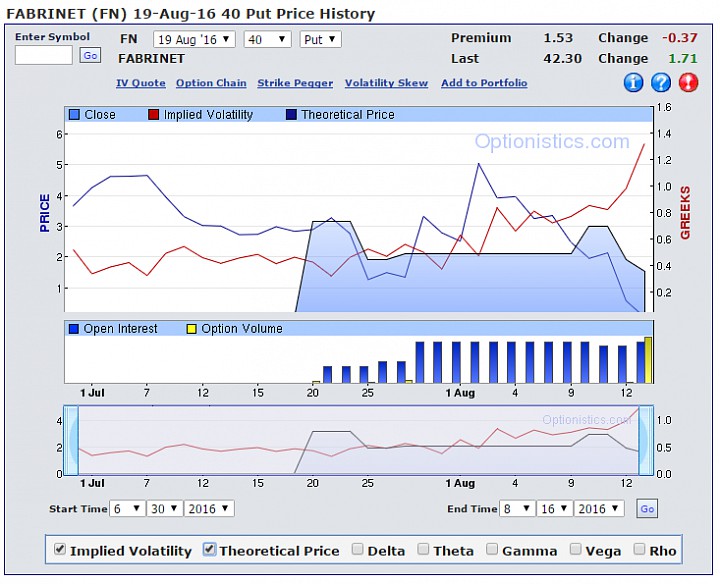This screenshot has height=584, width=720.
Task: Open the Start Time month dropdown
Action: tap(127, 509)
